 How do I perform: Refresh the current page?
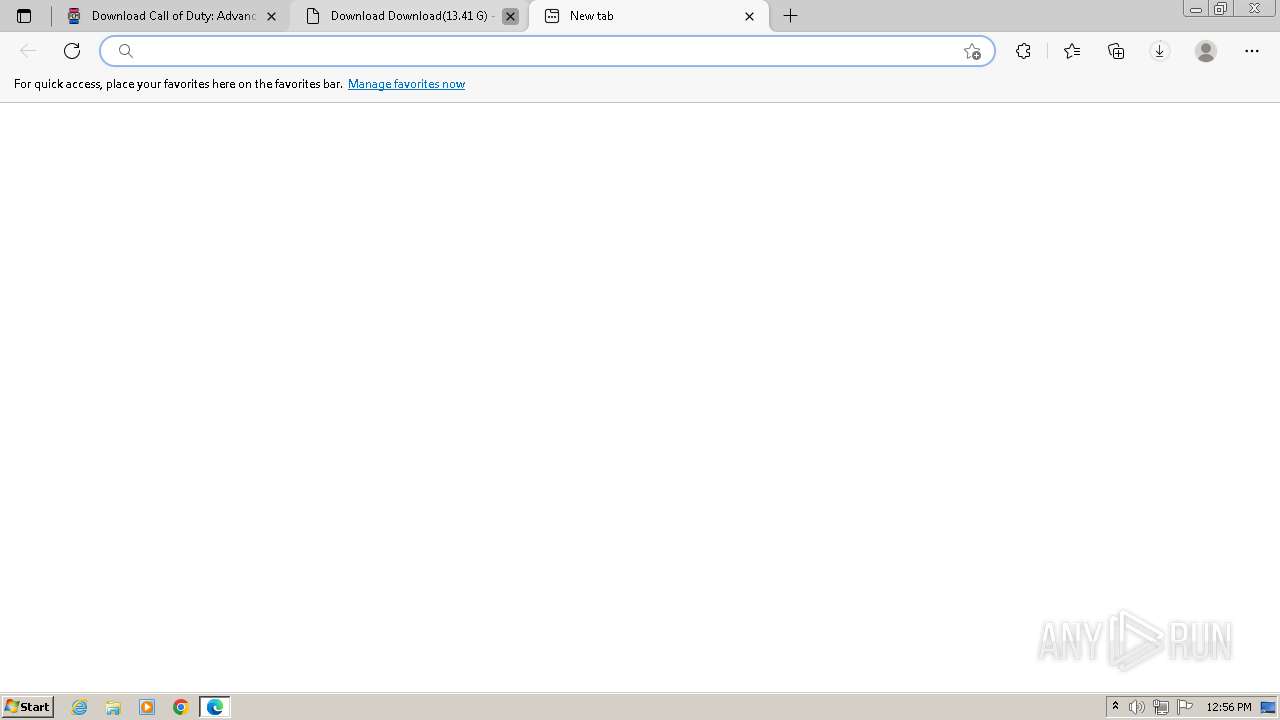click(72, 51)
